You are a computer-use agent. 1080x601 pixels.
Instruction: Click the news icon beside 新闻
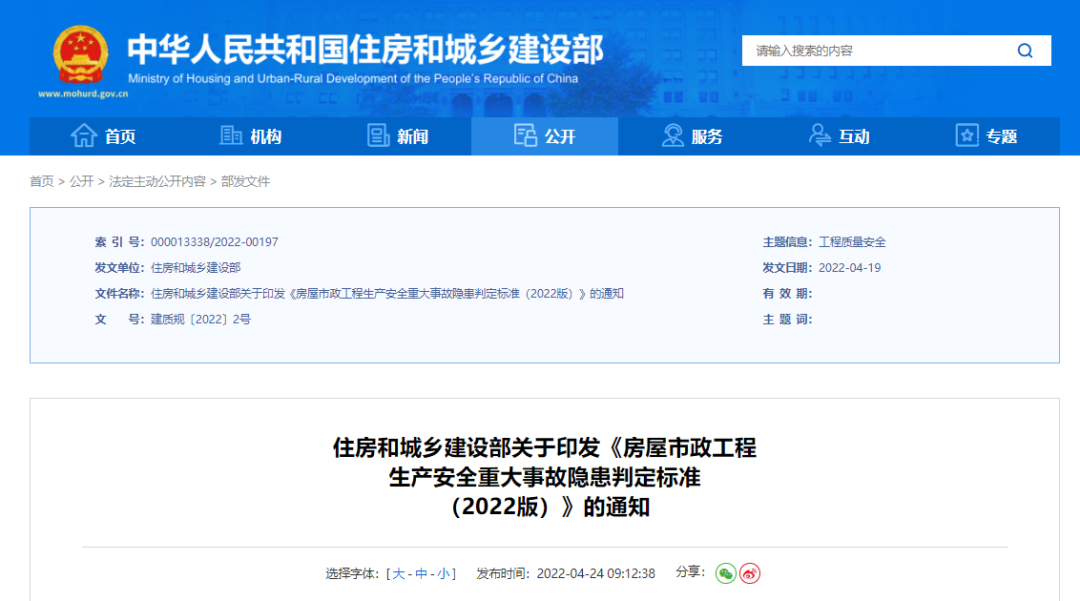tap(376, 136)
